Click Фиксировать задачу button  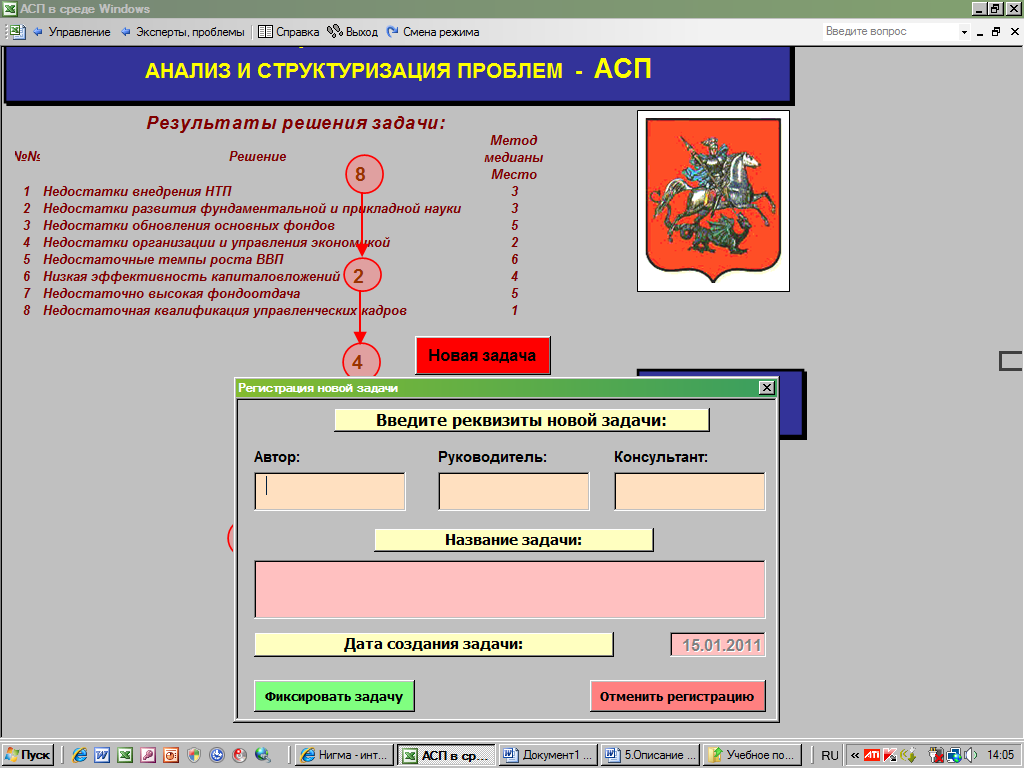pyautogui.click(x=334, y=696)
